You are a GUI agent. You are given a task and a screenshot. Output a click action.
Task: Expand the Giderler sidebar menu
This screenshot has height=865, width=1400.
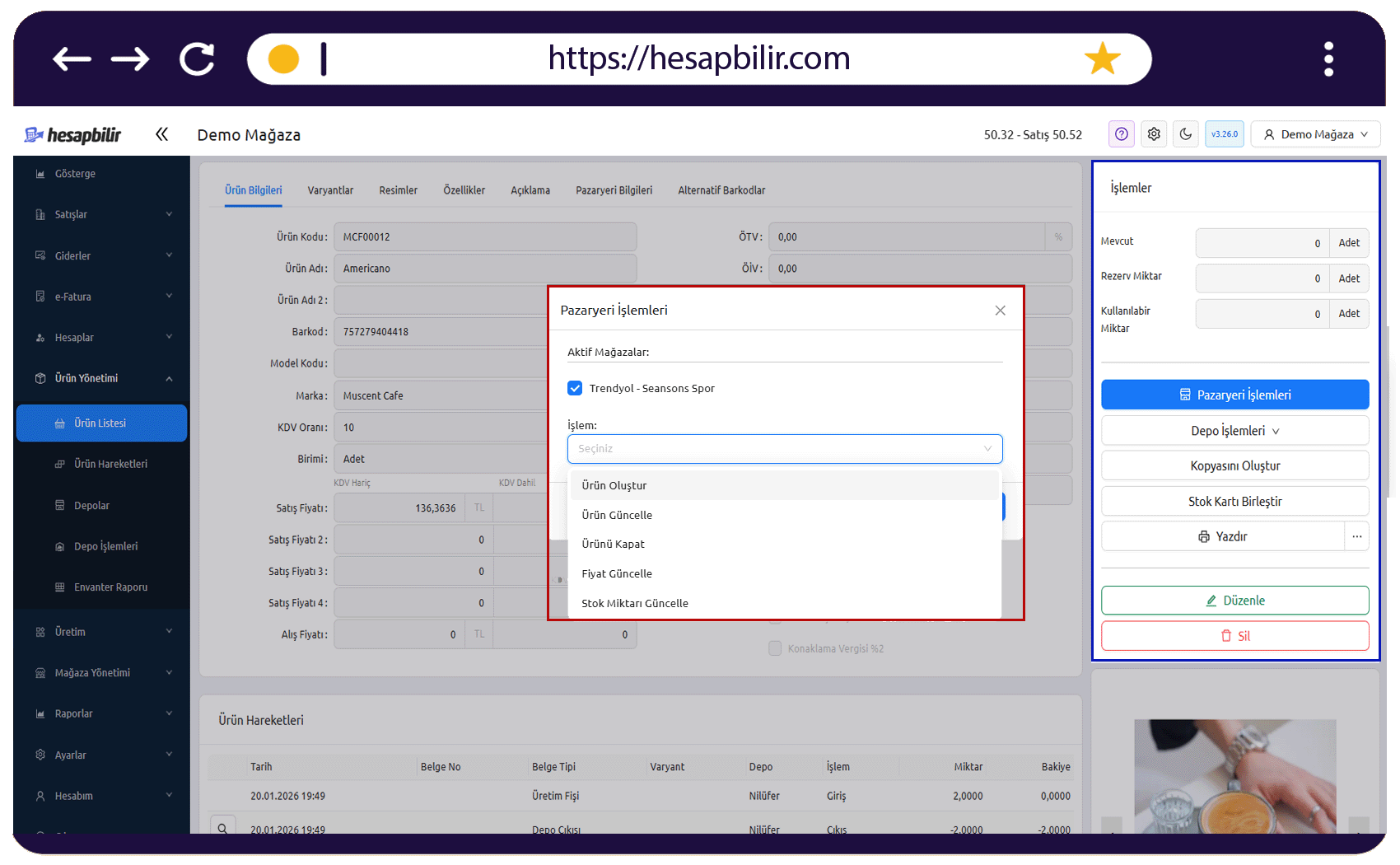click(102, 255)
